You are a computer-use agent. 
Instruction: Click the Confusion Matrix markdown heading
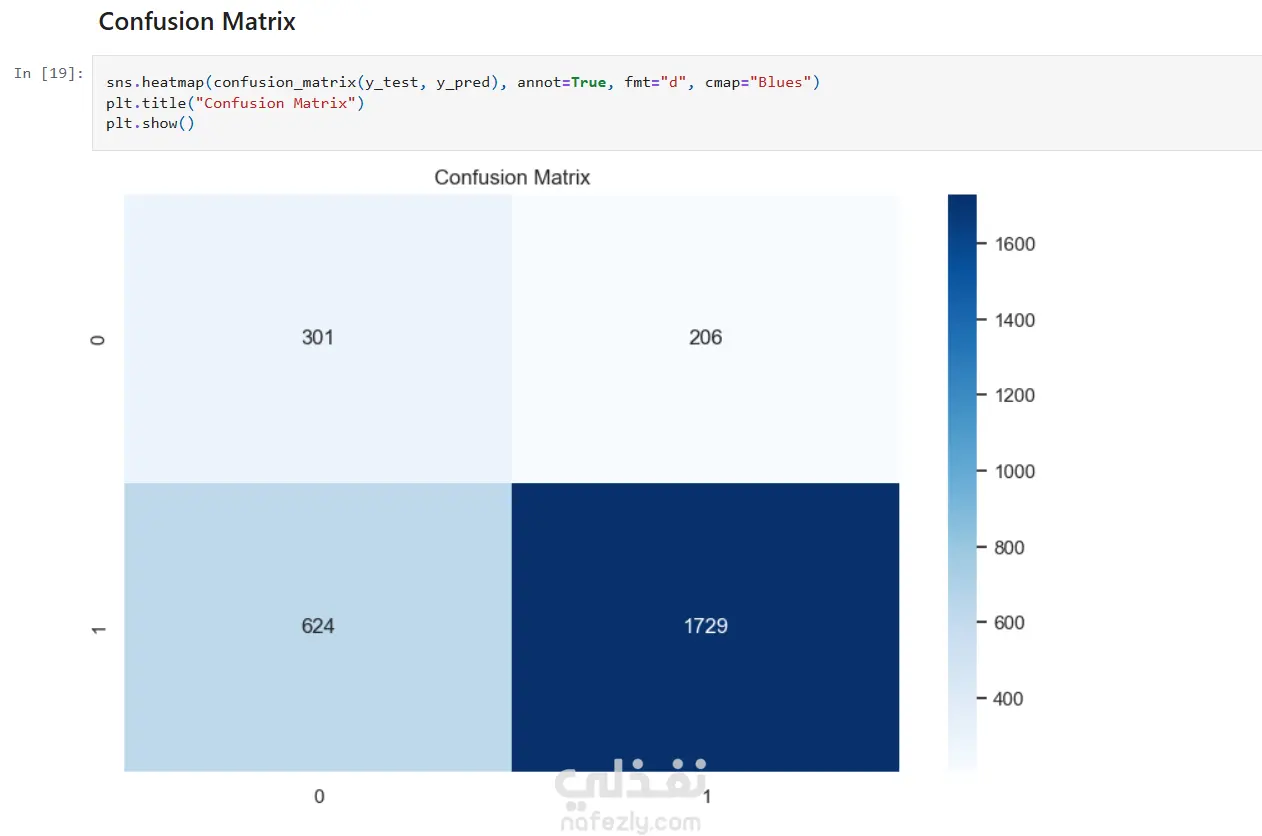point(197,22)
